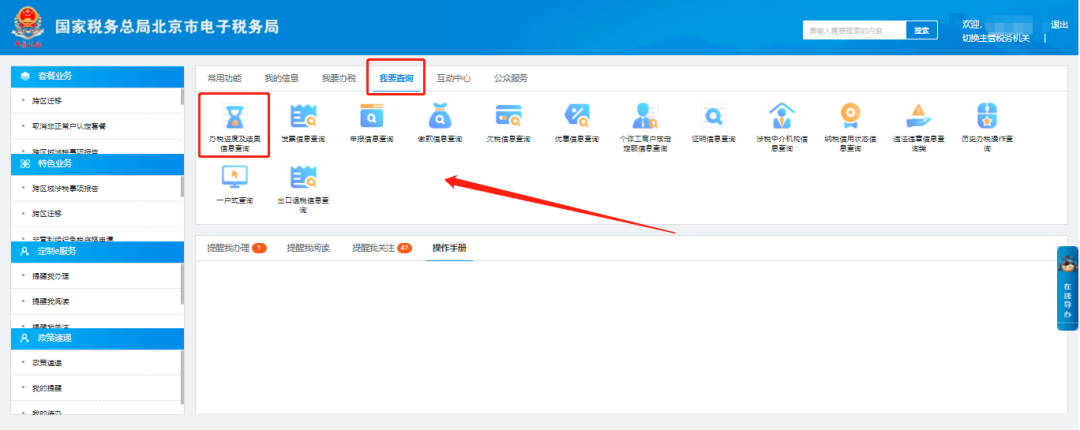
Task: Click the national tax emblem logo
Action: pos(28,27)
